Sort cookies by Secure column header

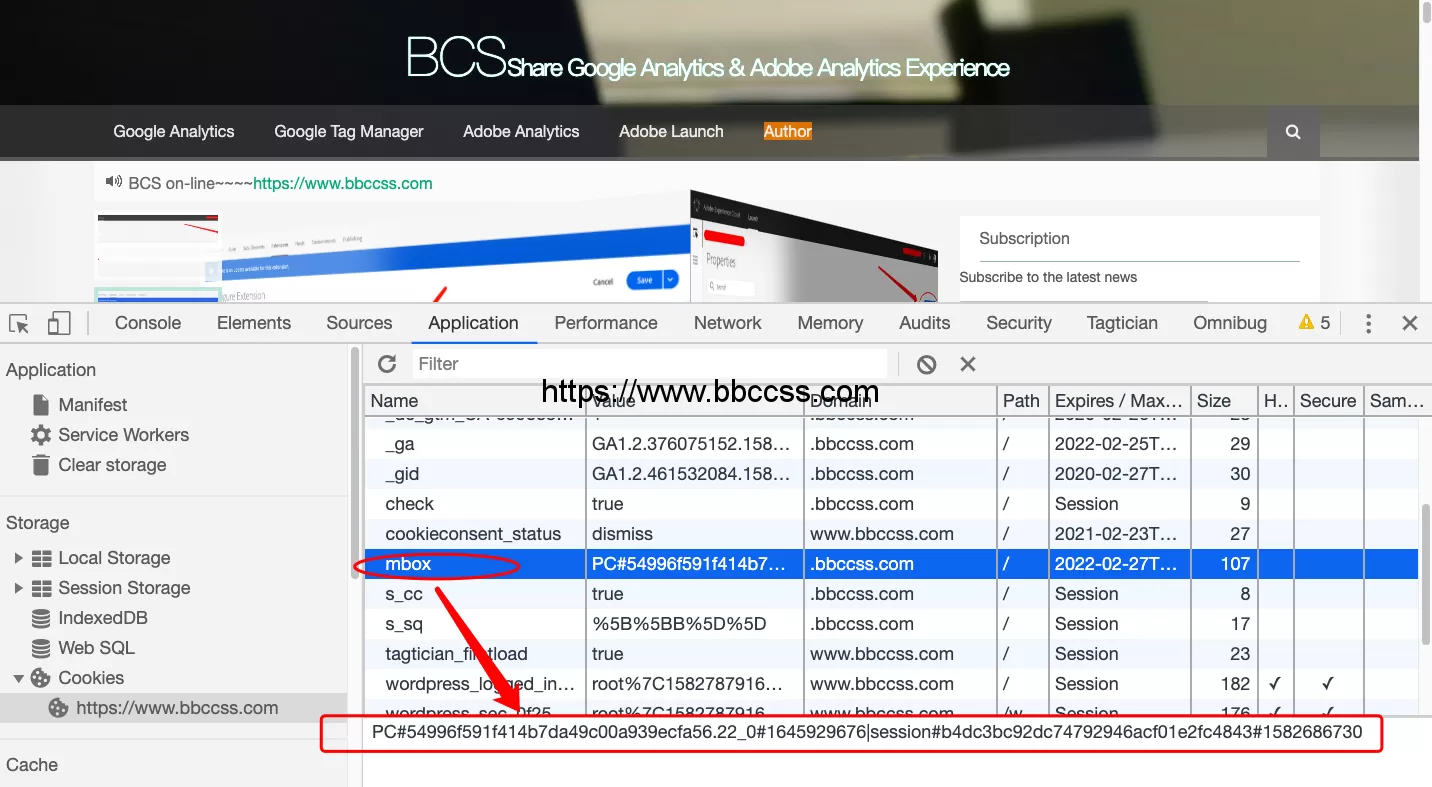pyautogui.click(x=1328, y=401)
